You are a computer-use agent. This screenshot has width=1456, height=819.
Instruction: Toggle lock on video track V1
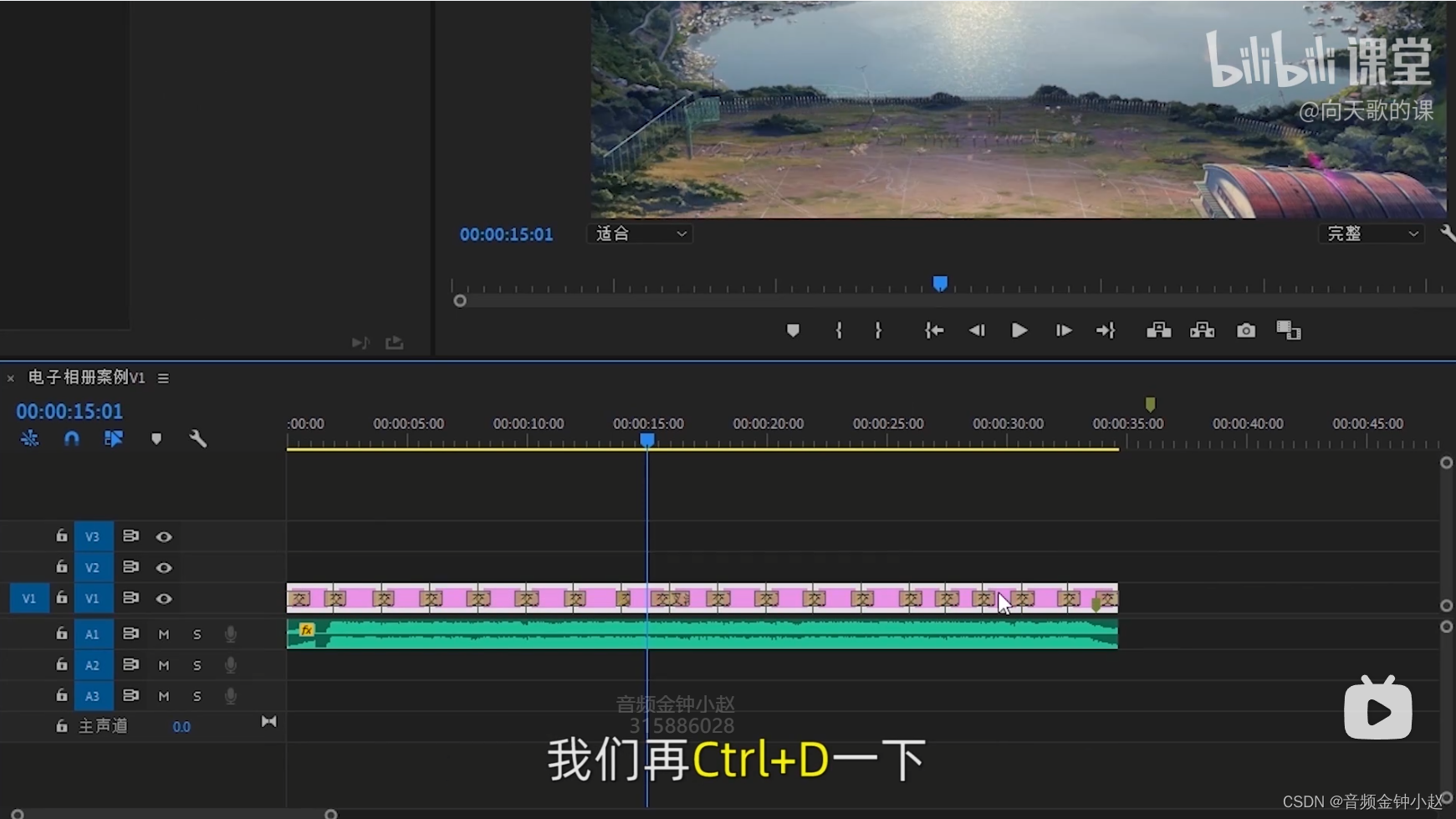click(x=61, y=597)
